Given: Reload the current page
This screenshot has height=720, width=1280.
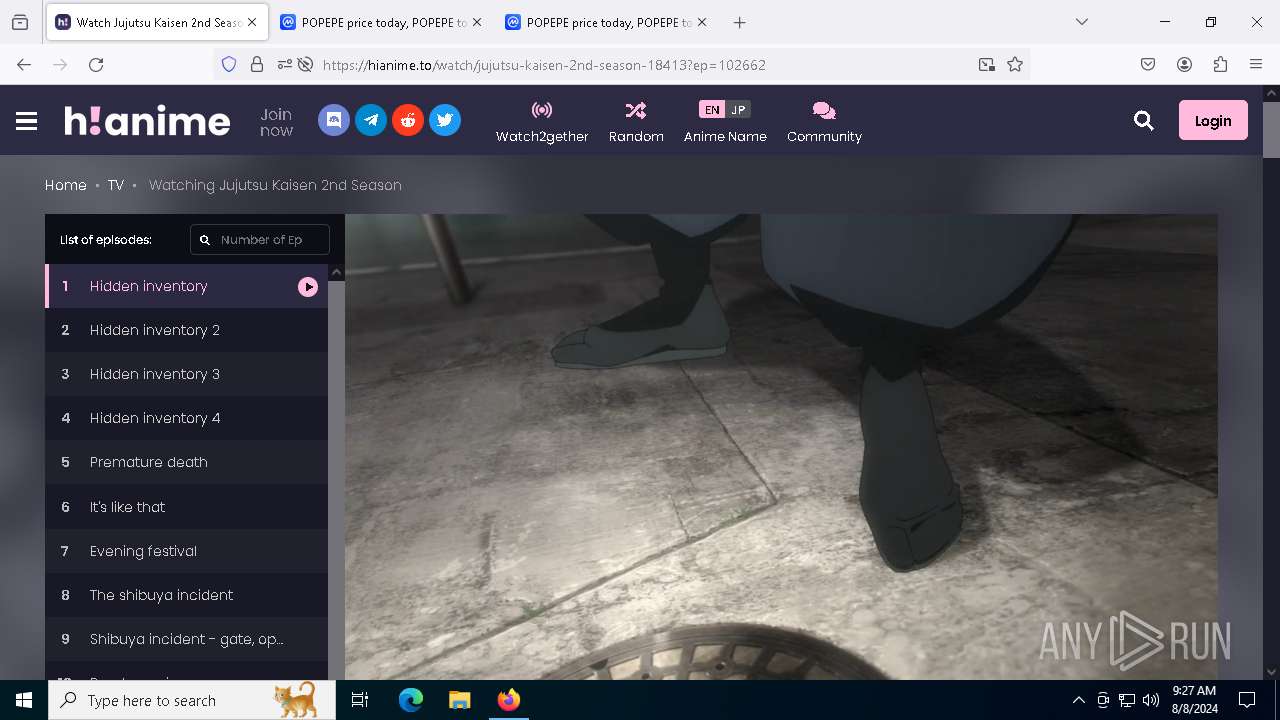Looking at the screenshot, I should click(x=96, y=64).
